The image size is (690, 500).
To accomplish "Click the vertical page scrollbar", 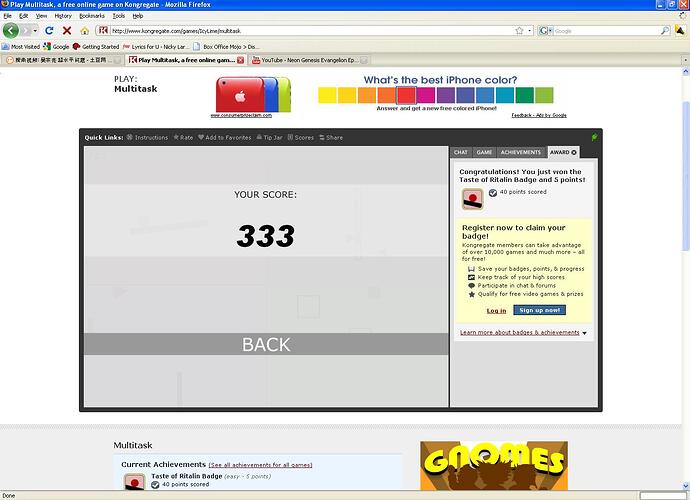I will [685, 176].
